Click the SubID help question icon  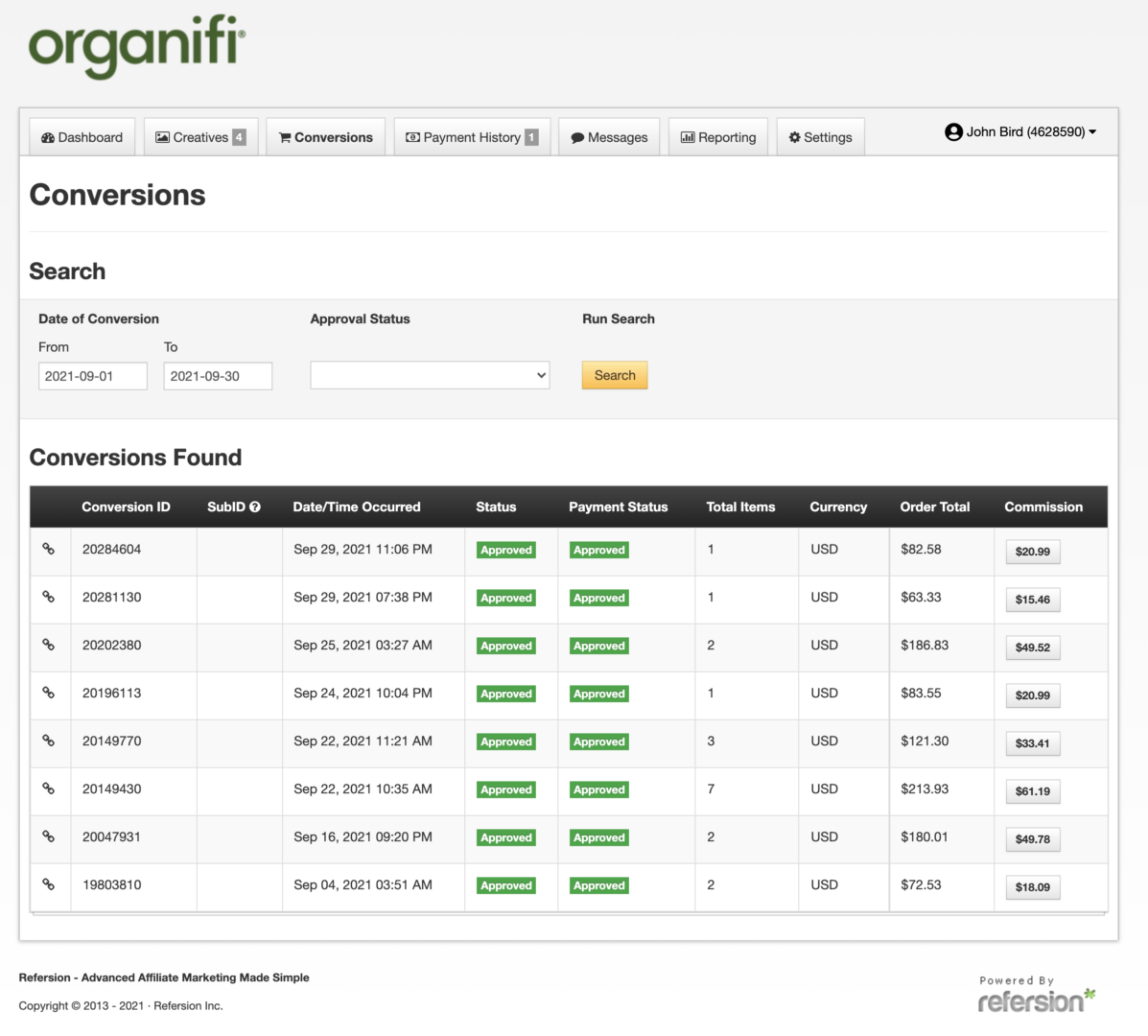pos(255,506)
